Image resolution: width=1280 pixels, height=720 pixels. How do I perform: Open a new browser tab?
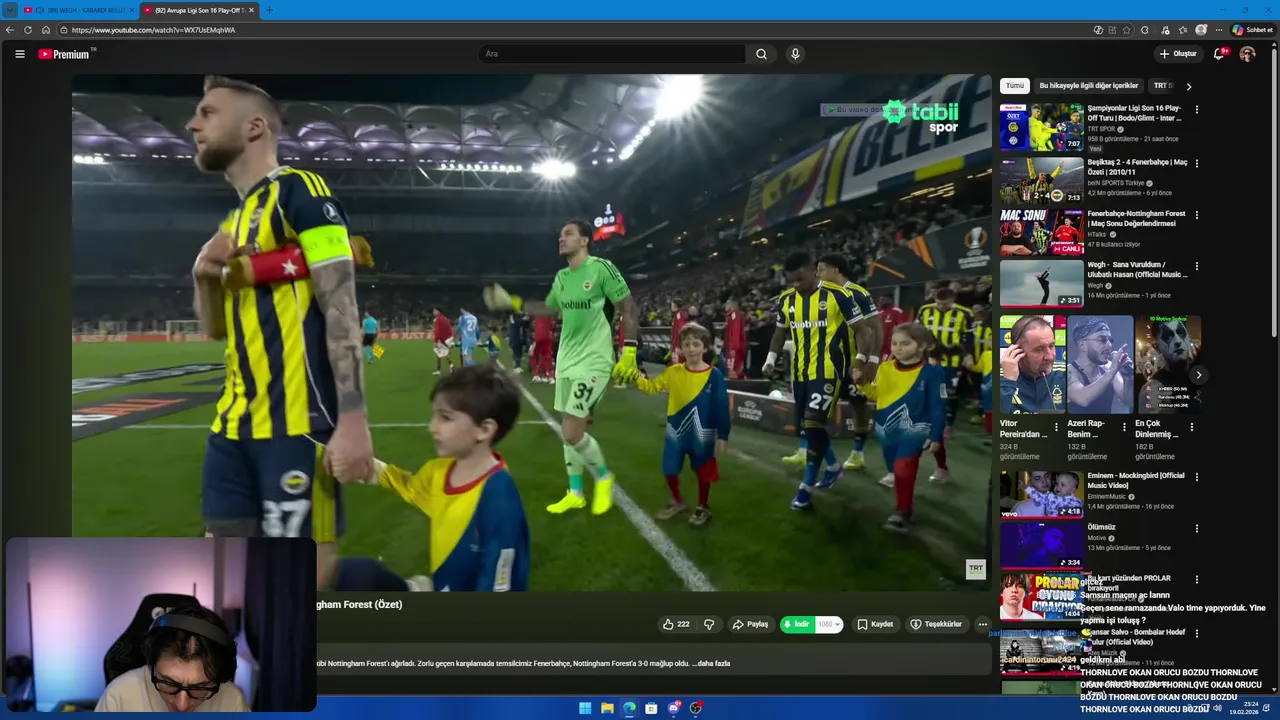click(268, 10)
